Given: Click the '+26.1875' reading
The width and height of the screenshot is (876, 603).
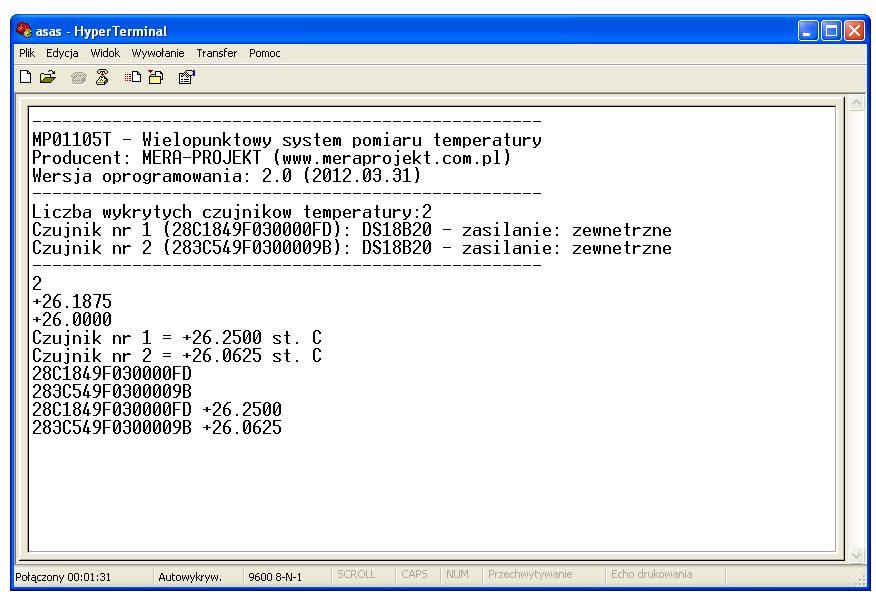Looking at the screenshot, I should (72, 302).
